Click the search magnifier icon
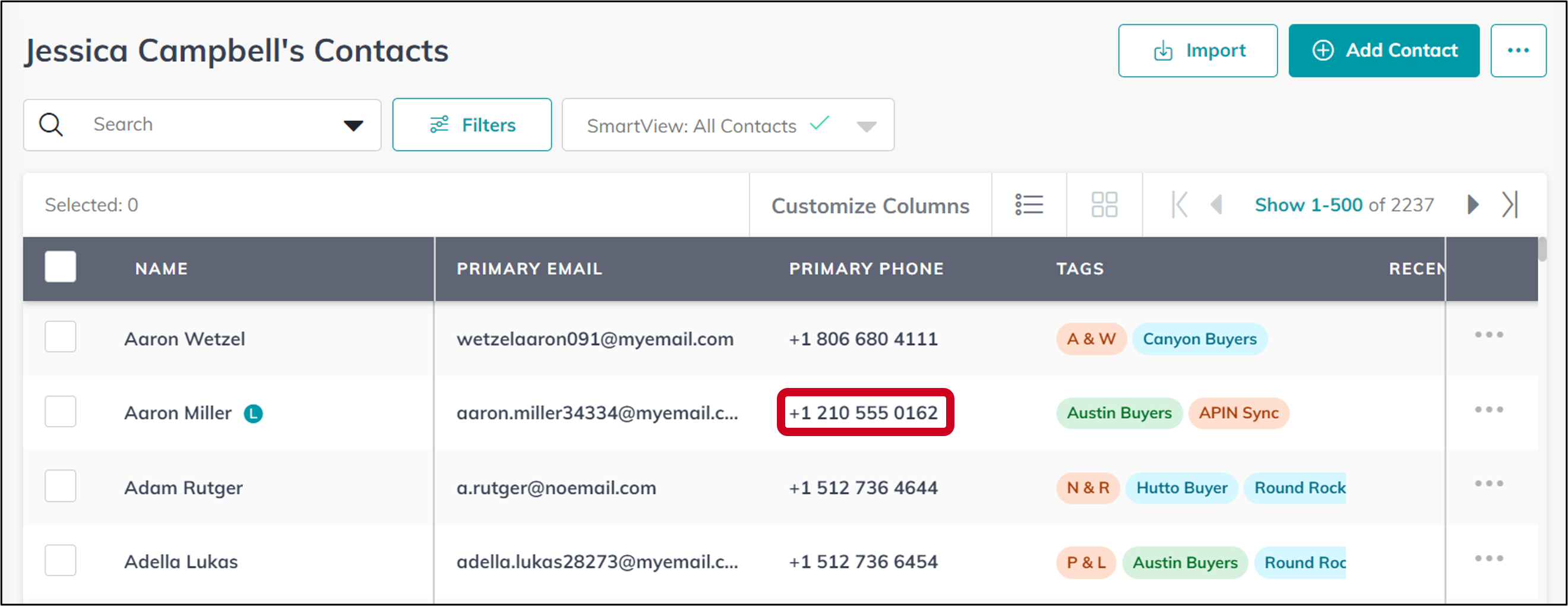The height and width of the screenshot is (606, 1568). (51, 124)
